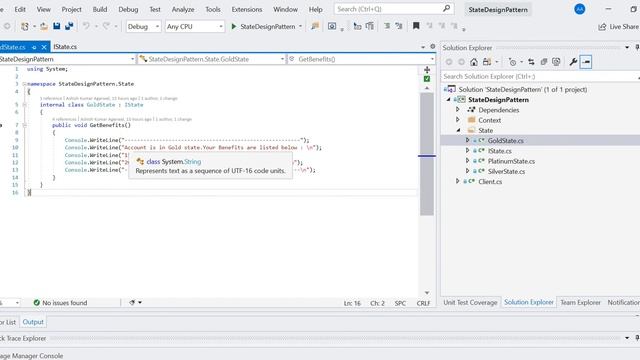Open the startup project dropdown arrow beside StateDesignPattern
Image resolution: width=640 pixels, height=360 pixels.
300,27
